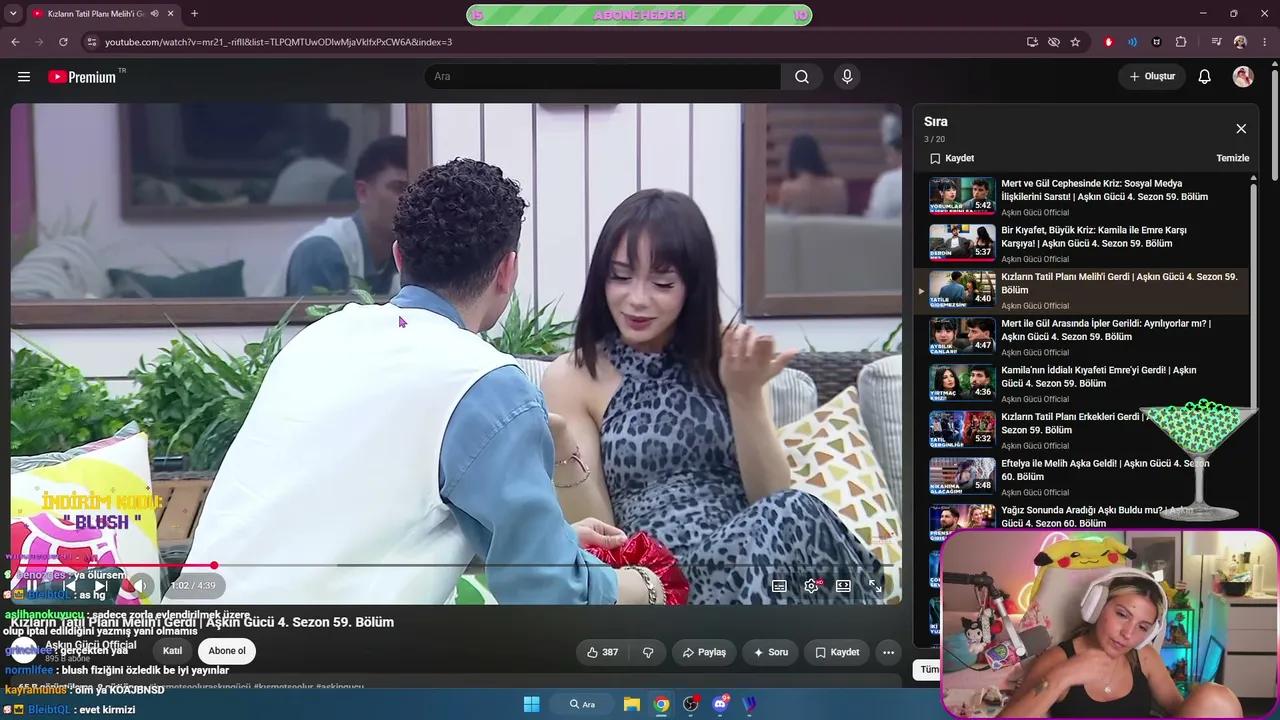Open the YouTube guide hamburger menu
The image size is (1280, 720).
click(24, 77)
